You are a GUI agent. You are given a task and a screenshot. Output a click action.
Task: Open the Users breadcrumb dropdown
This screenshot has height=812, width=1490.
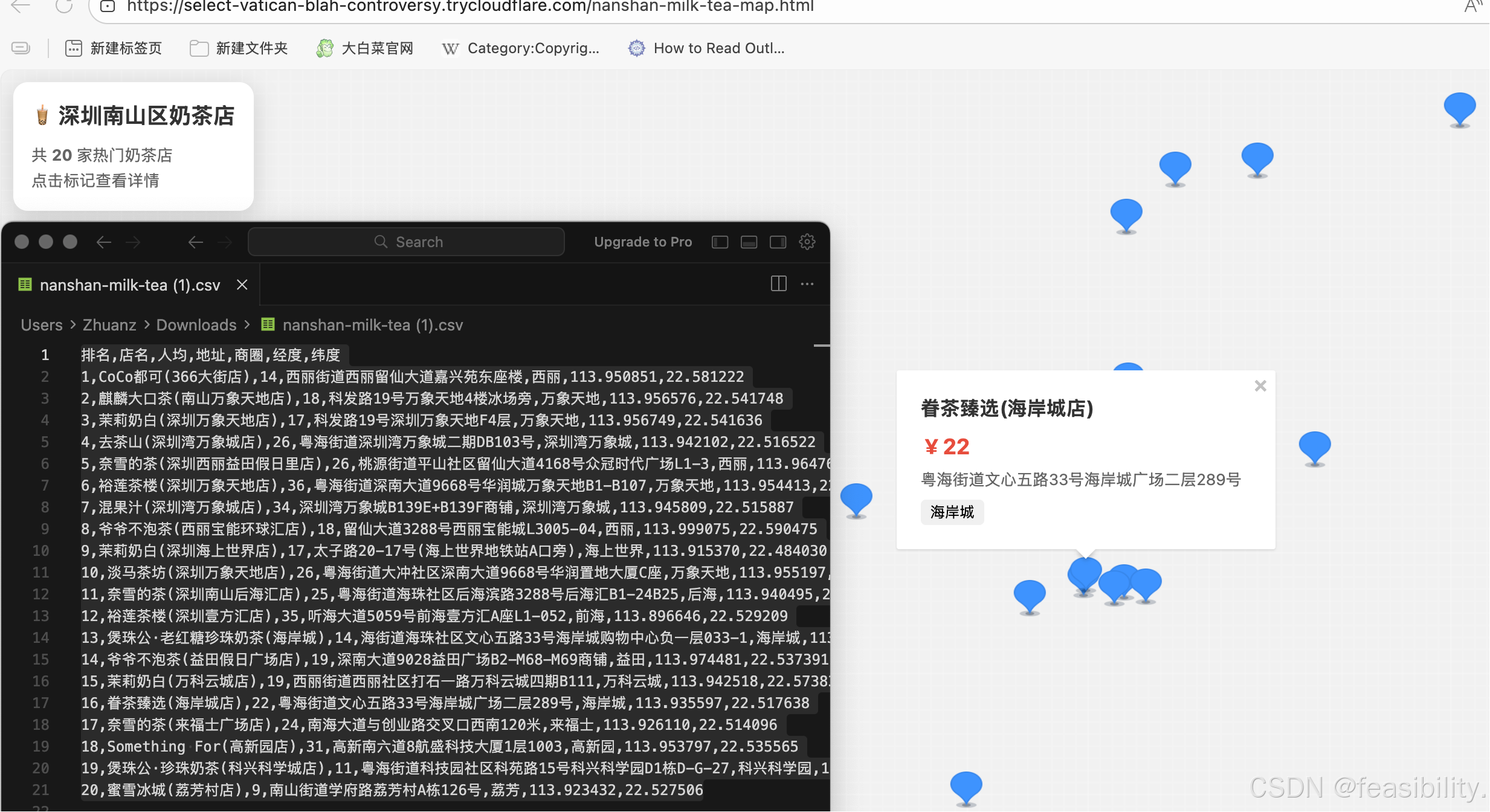tap(40, 324)
